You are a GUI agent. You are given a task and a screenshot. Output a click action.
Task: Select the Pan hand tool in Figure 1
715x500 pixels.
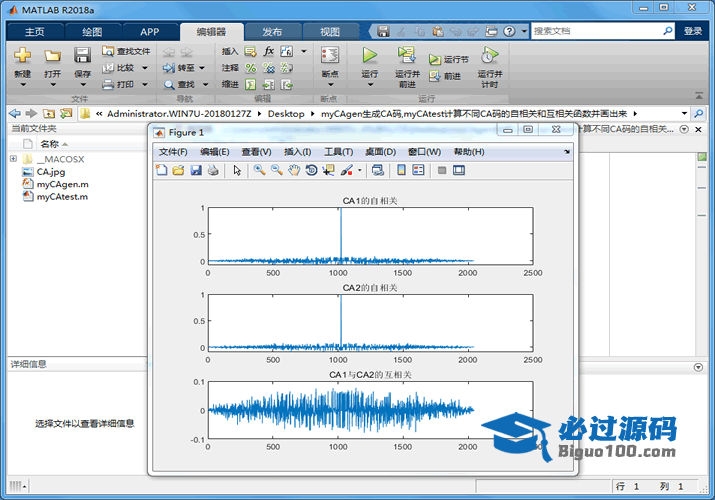tap(294, 170)
